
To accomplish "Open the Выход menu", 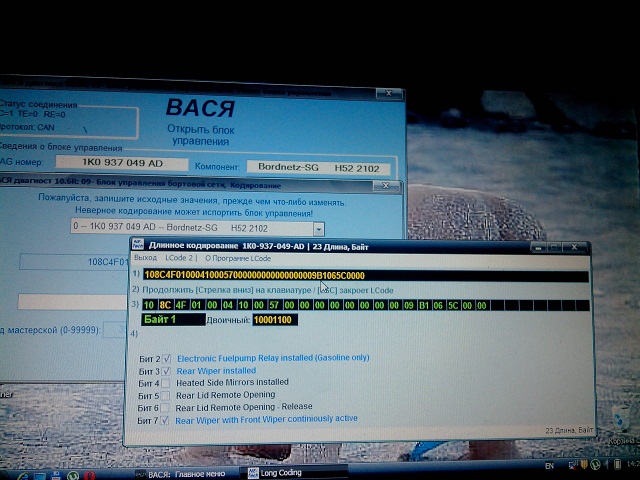I will pyautogui.click(x=145, y=258).
